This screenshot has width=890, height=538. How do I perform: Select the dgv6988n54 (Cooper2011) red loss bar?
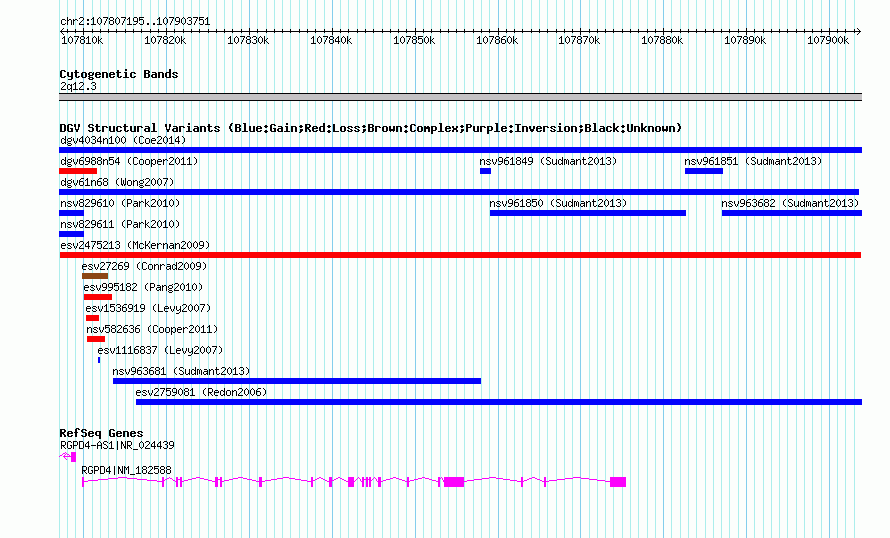(78, 171)
